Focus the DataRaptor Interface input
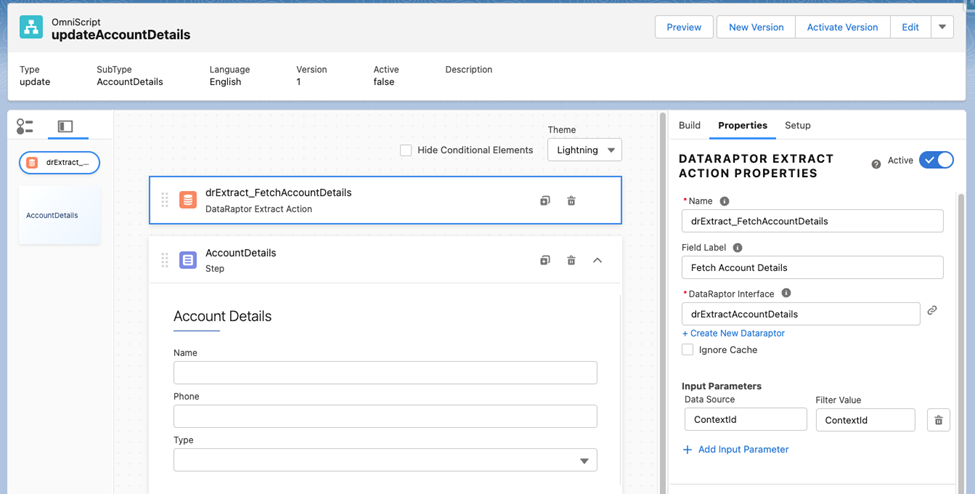The height and width of the screenshot is (494, 975). [x=801, y=314]
